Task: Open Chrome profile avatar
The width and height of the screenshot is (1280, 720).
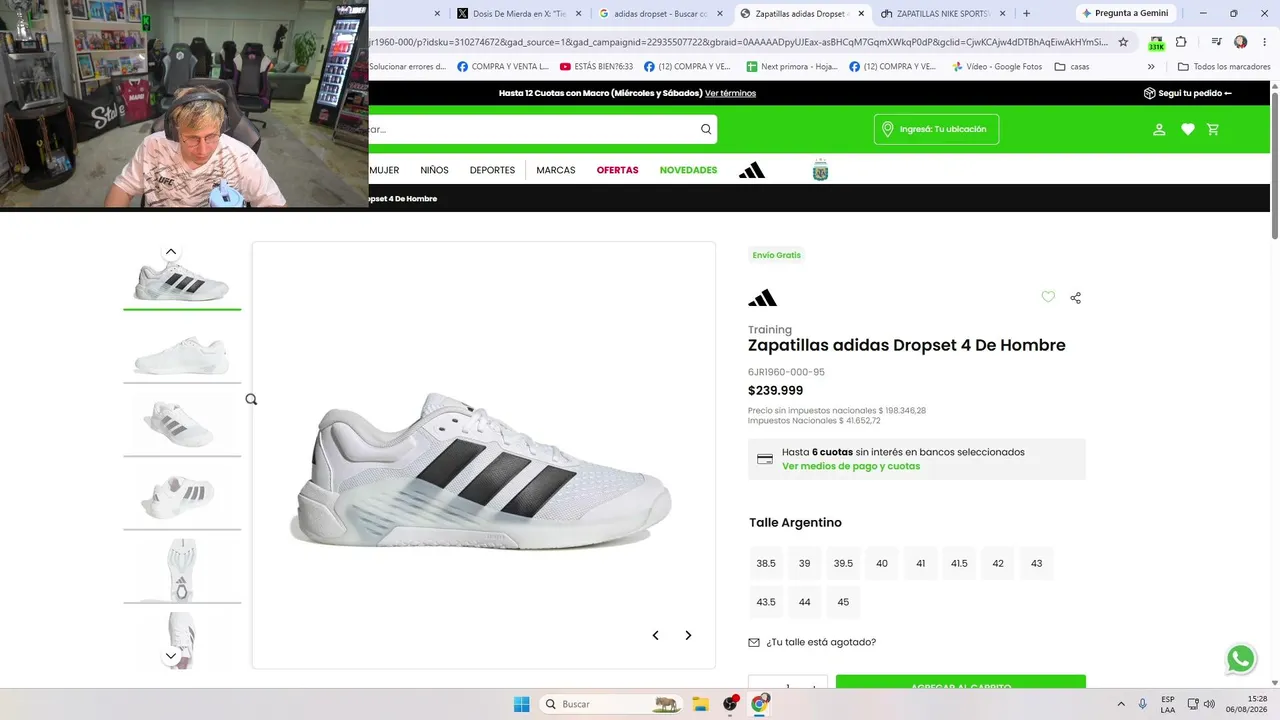Action: point(1241,42)
